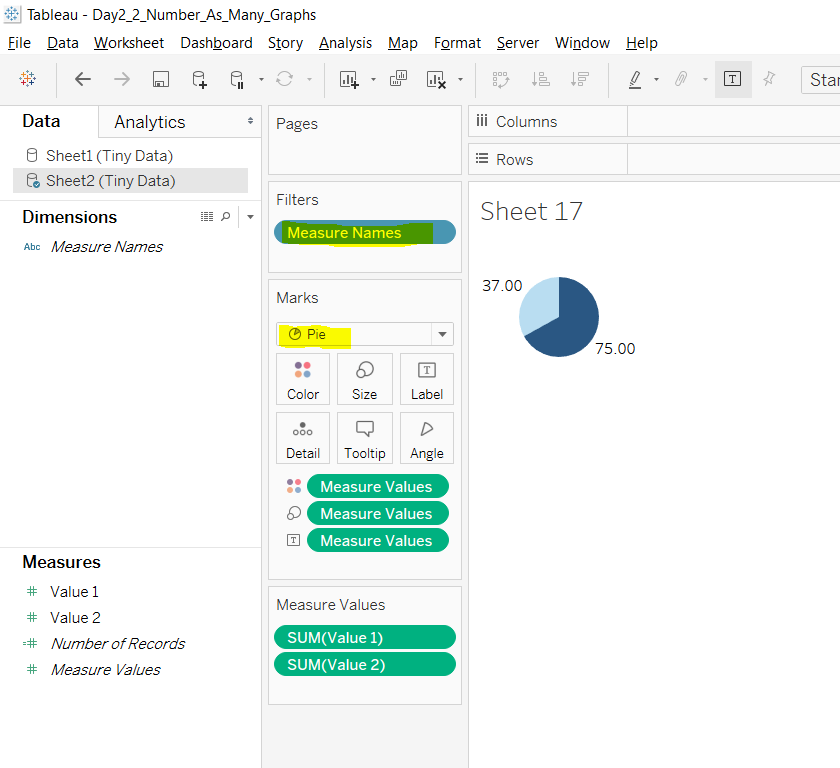Click the dark blue pie slice
This screenshot has height=768, width=840.
pos(571,328)
